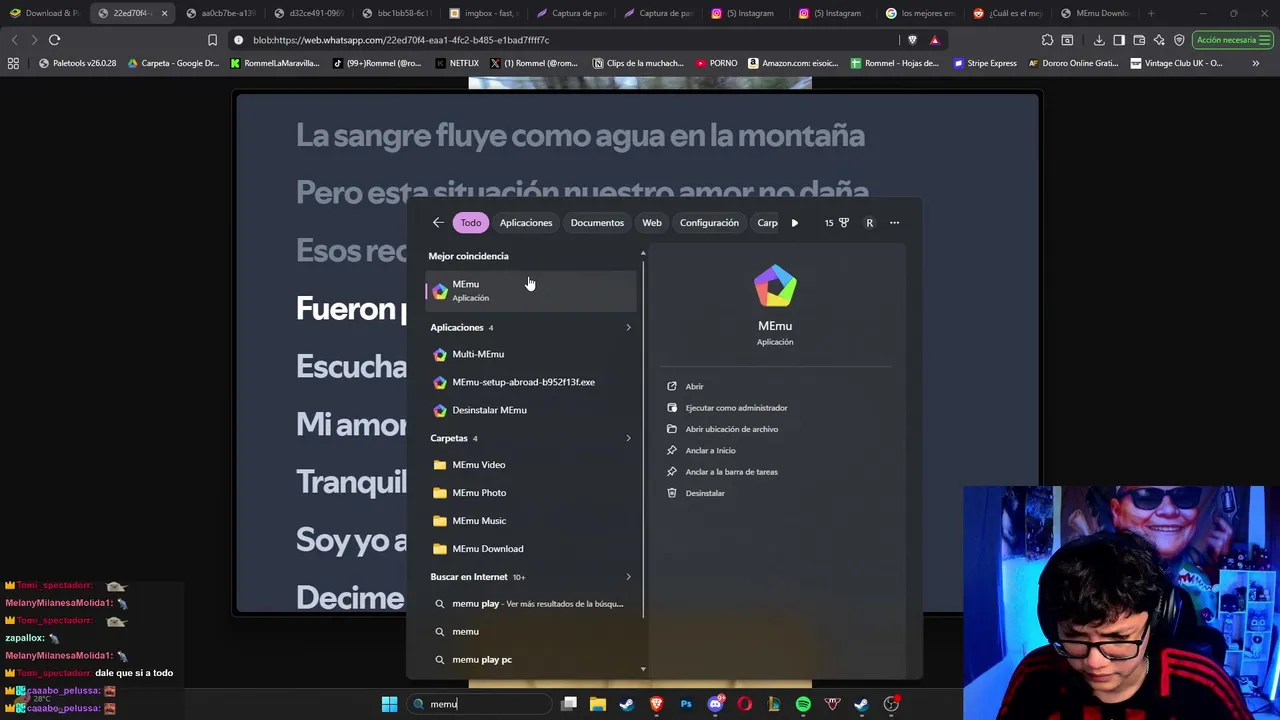Open the R account avatar in search panel
The image size is (1280, 720).
869,223
